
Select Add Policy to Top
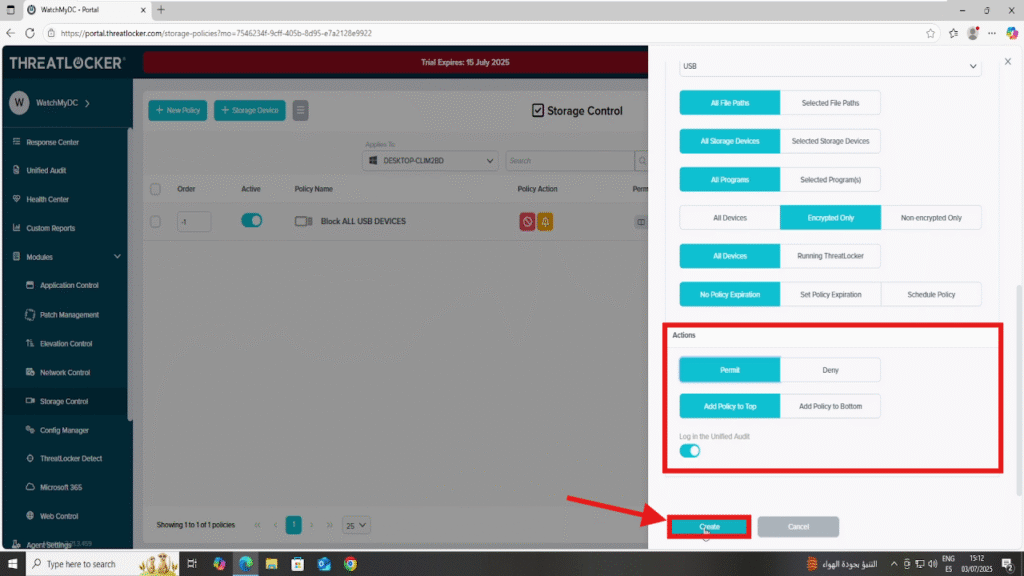pos(729,406)
